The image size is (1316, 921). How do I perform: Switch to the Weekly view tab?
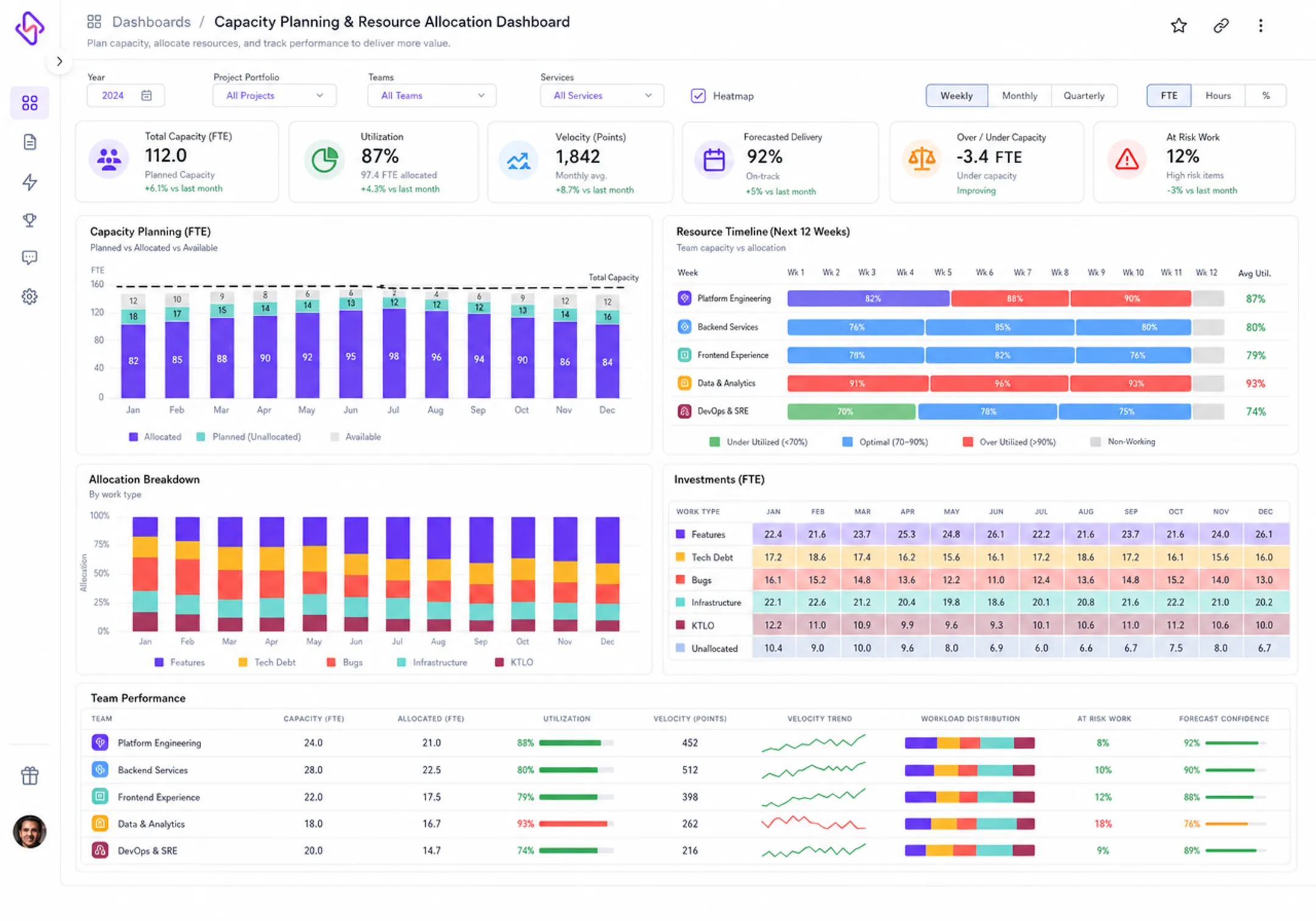pyautogui.click(x=957, y=96)
